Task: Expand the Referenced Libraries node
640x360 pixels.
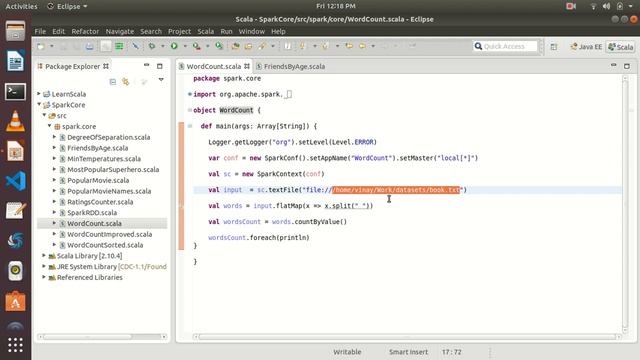Action: coord(44,277)
